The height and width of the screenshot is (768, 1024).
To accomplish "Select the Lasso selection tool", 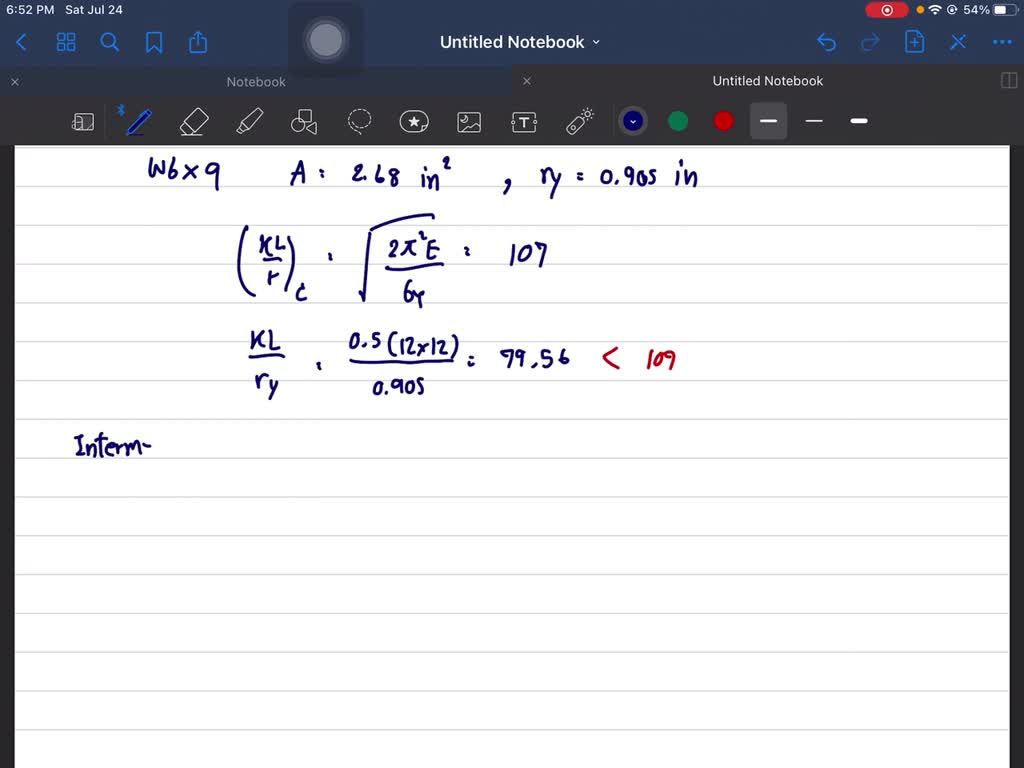I will [x=359, y=121].
